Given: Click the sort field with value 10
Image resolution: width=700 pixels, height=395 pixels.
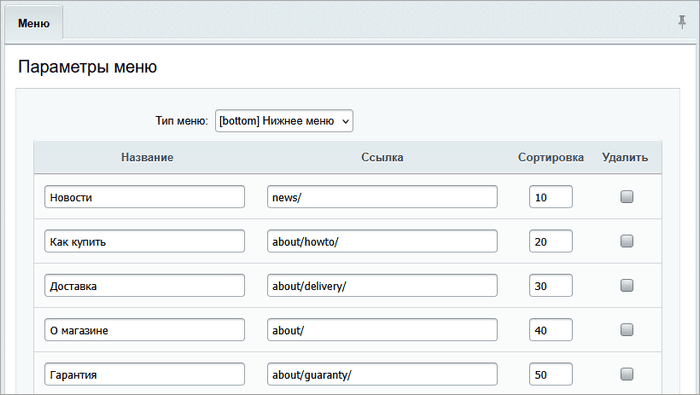Looking at the screenshot, I should point(551,197).
